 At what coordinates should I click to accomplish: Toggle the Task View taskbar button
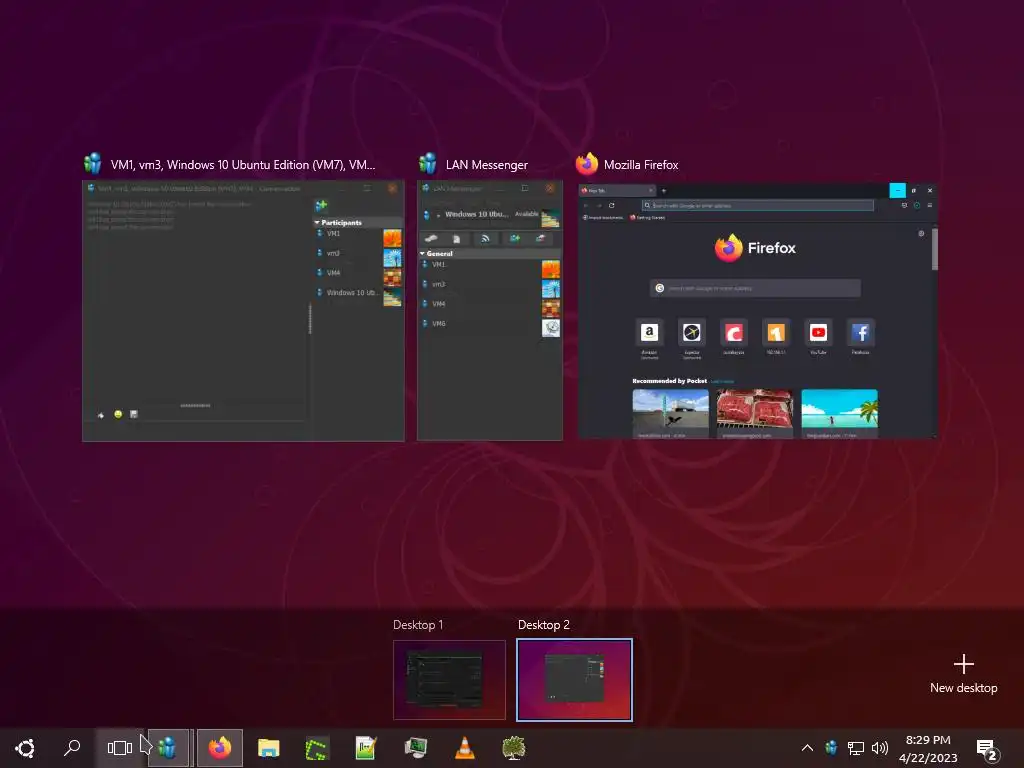(120, 748)
